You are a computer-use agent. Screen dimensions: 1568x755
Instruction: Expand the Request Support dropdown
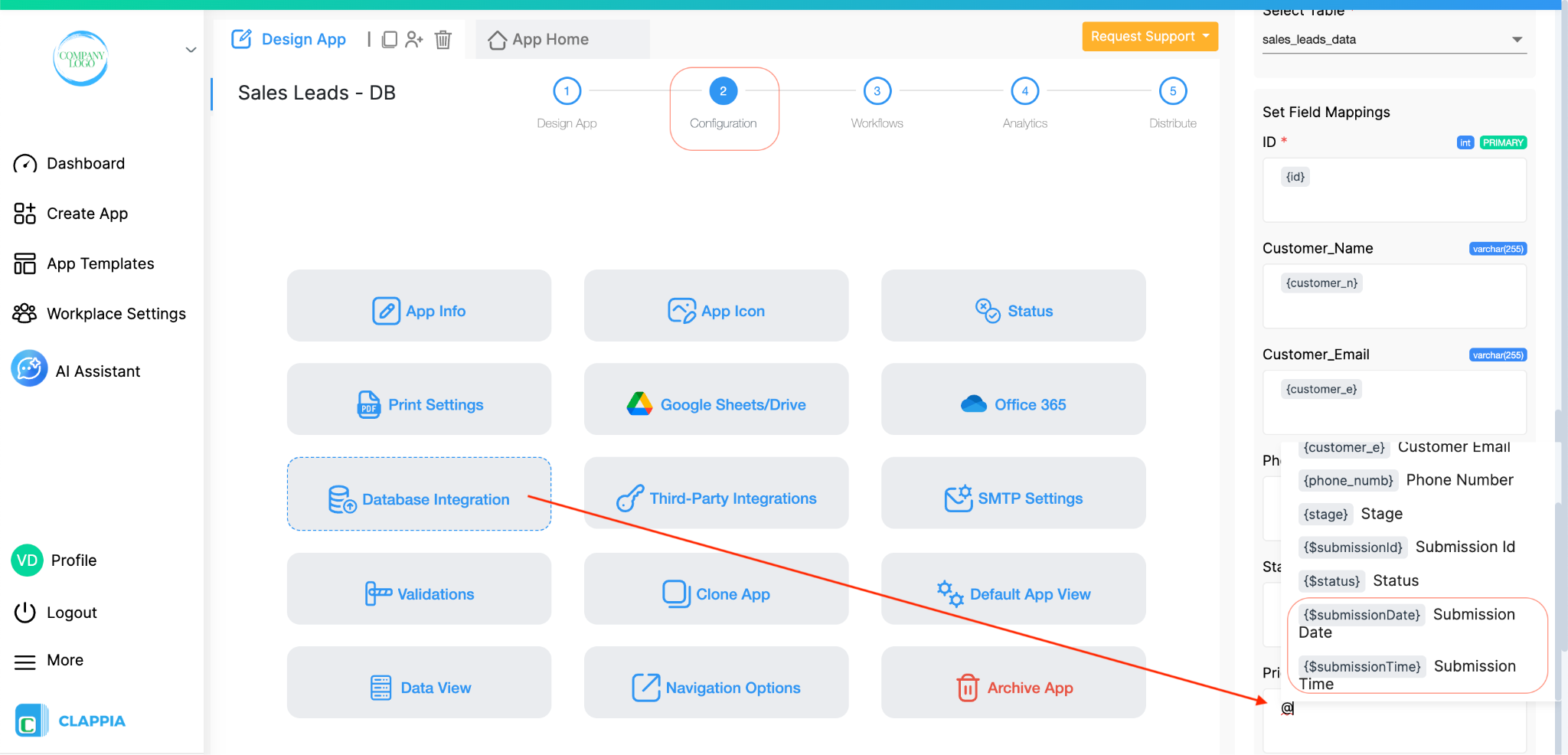pyautogui.click(x=1149, y=36)
